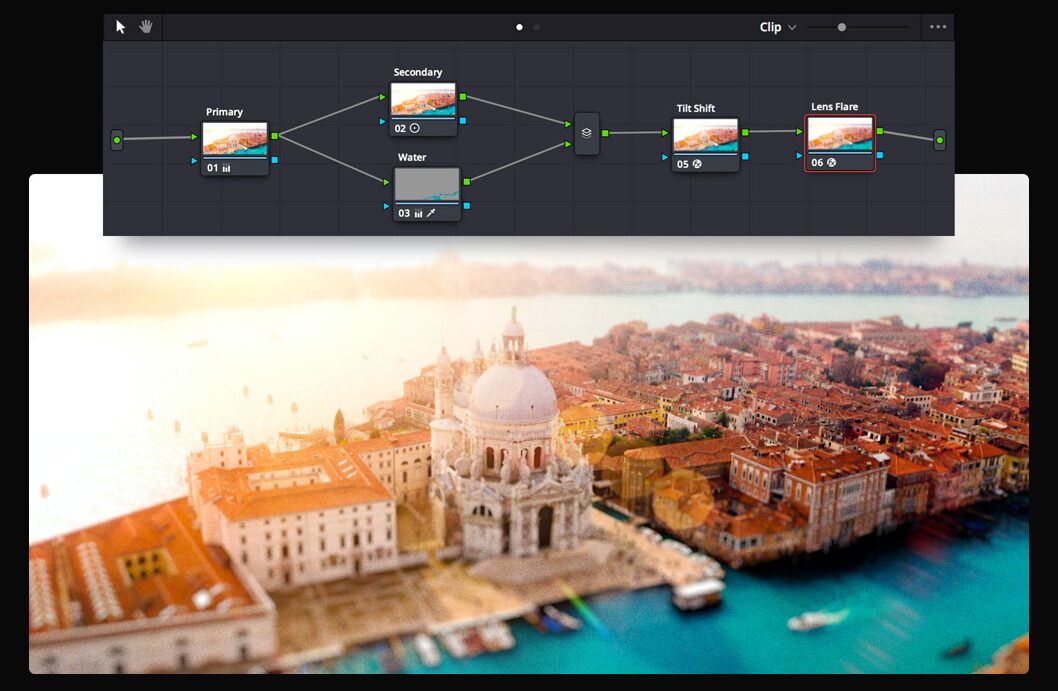The width and height of the screenshot is (1058, 691).
Task: Click the green RGB output of Primary node
Action: click(274, 136)
